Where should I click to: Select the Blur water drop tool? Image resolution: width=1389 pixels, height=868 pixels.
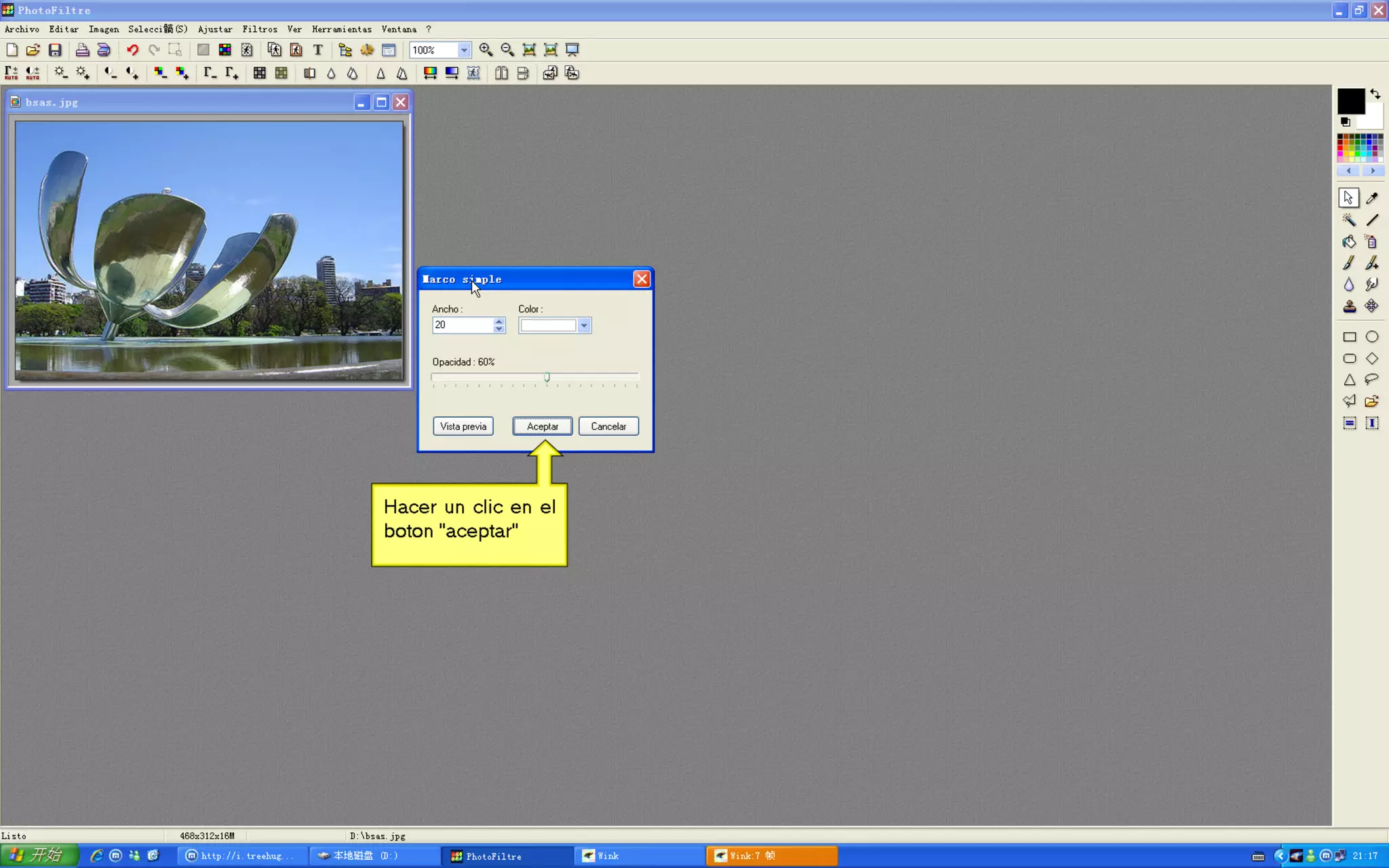click(1349, 285)
